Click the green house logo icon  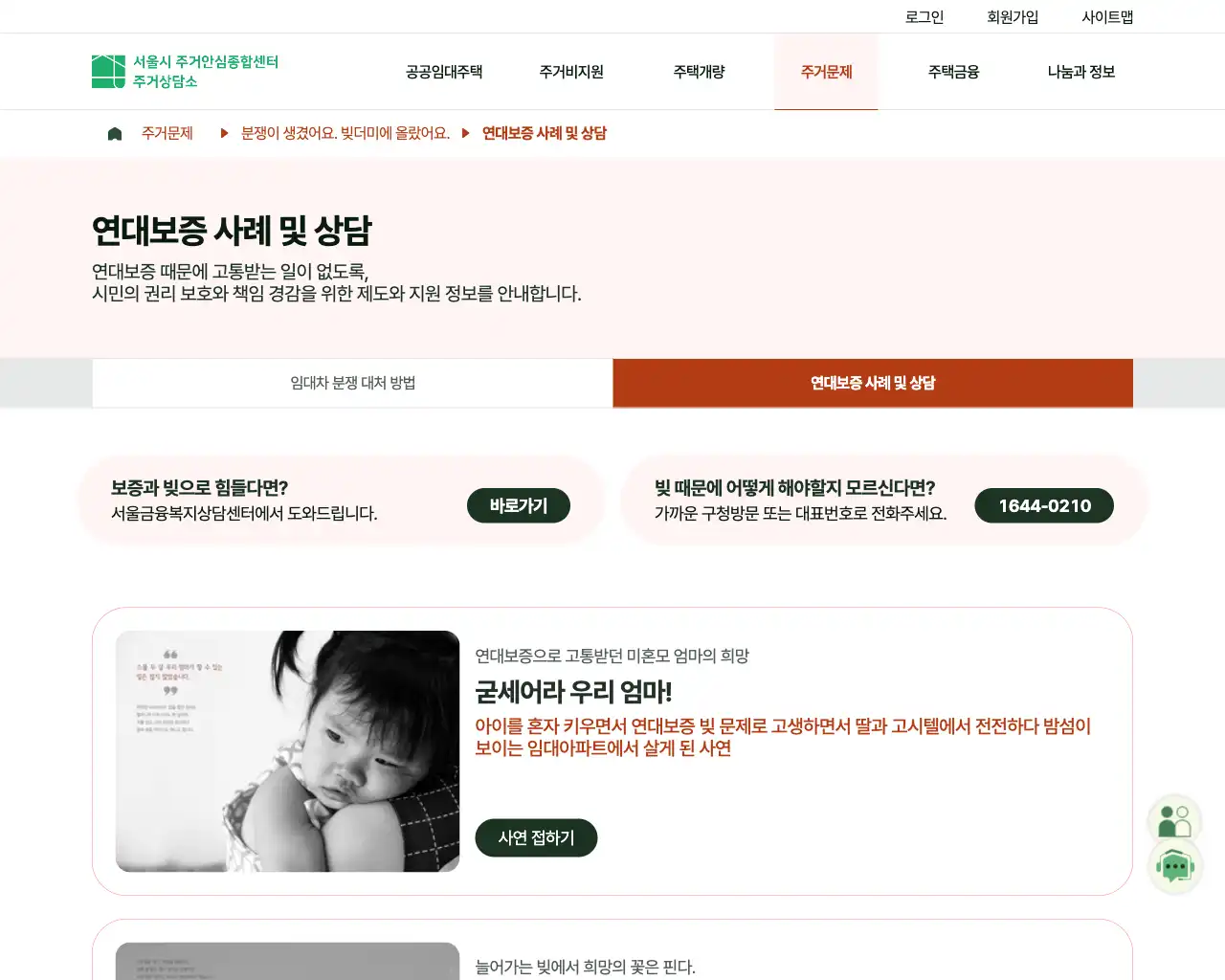(x=108, y=72)
